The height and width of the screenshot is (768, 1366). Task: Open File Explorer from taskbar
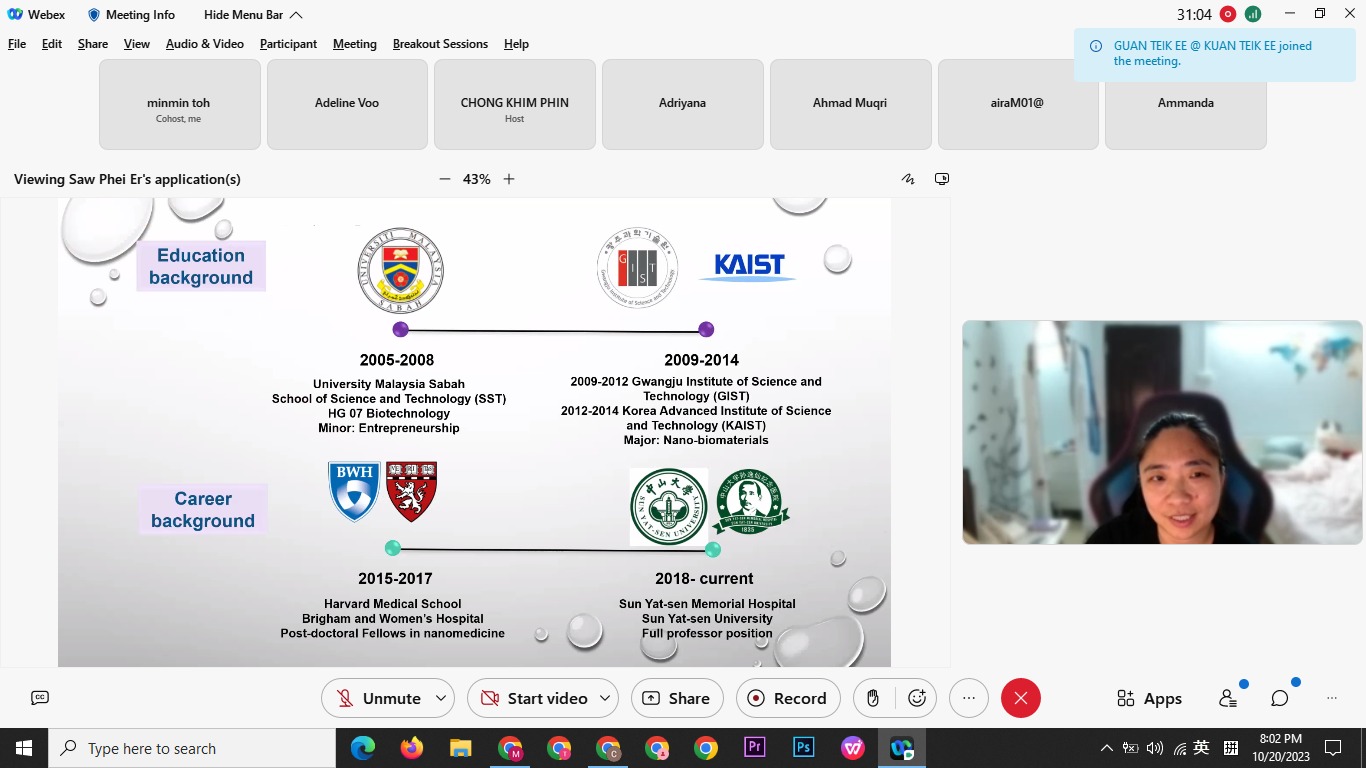(460, 748)
